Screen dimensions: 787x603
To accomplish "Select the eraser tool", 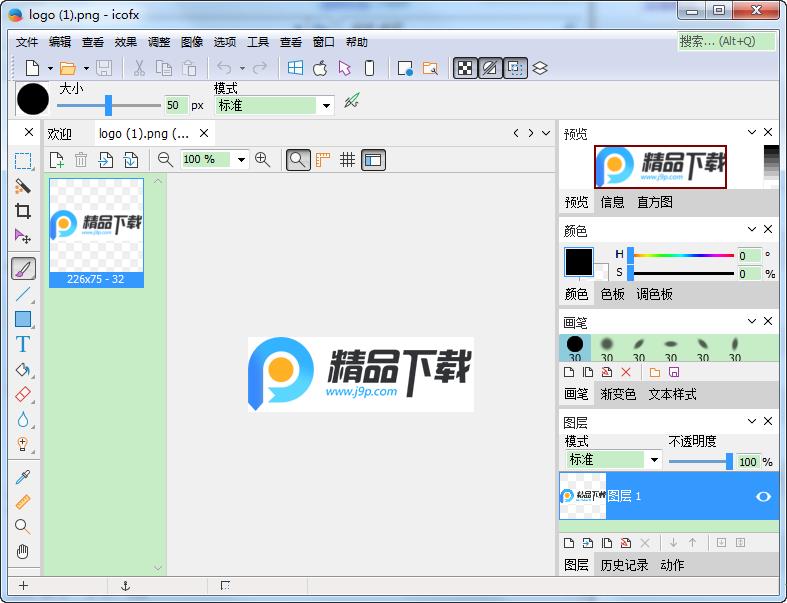I will 23,395.
